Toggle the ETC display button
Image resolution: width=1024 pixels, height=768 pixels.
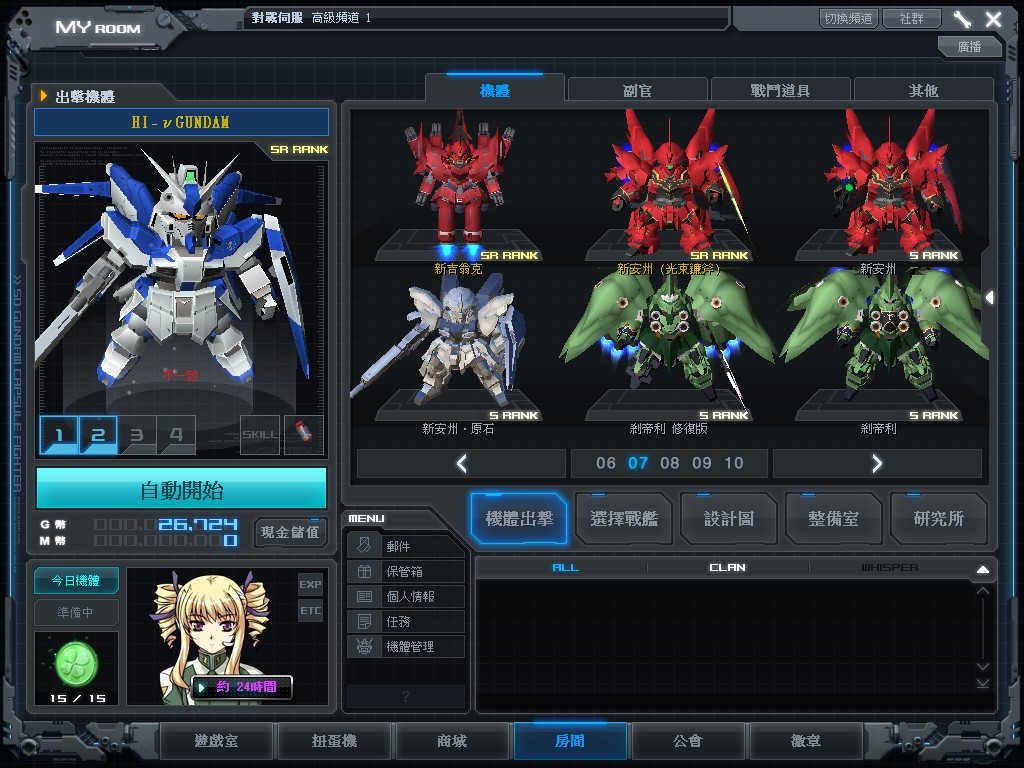tap(310, 610)
